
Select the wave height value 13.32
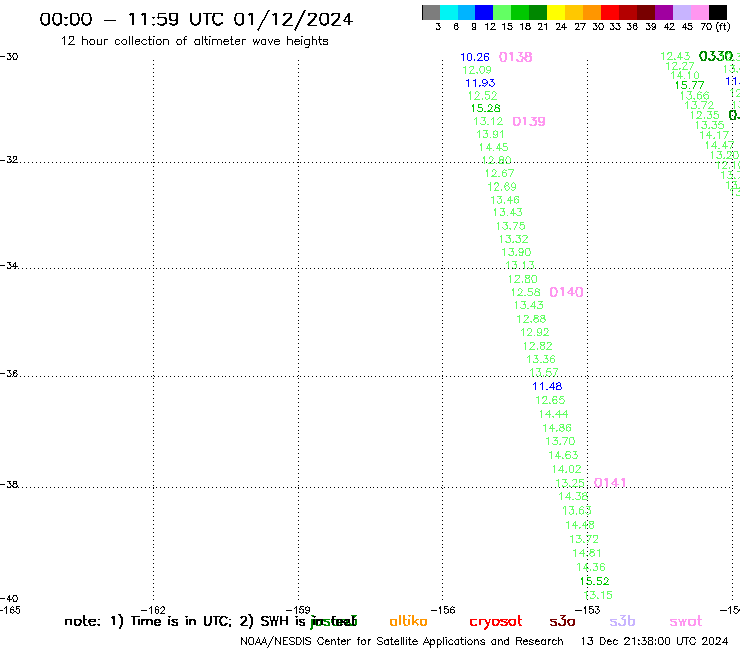513,239
